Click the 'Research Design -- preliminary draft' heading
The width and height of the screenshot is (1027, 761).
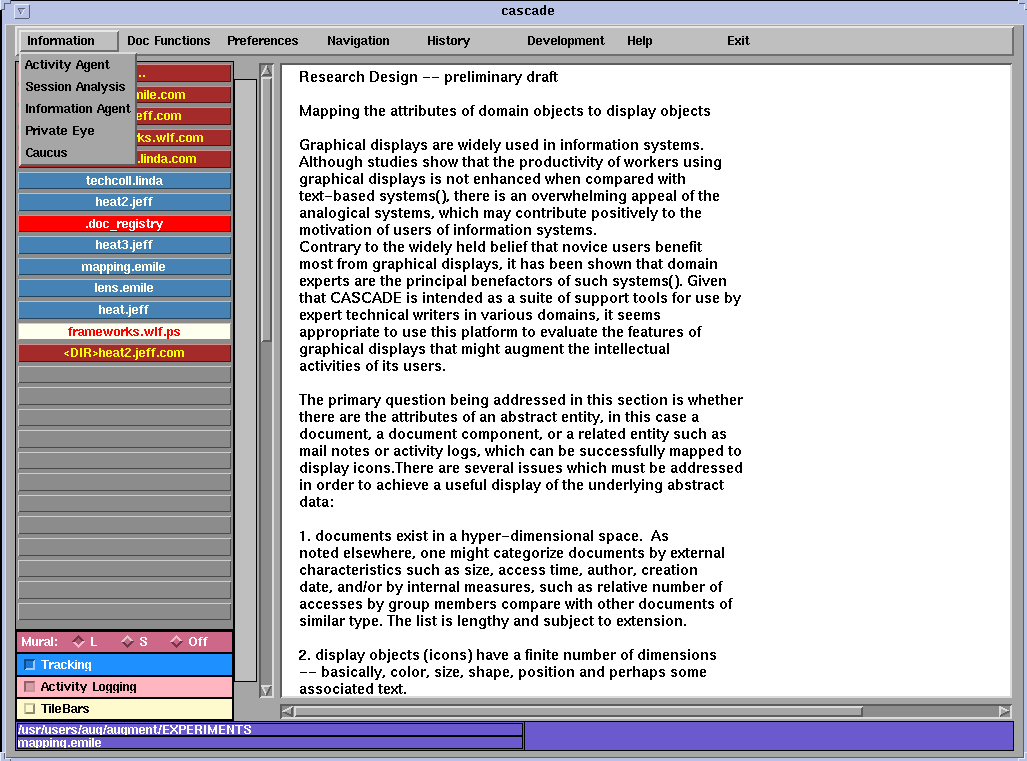click(x=428, y=77)
